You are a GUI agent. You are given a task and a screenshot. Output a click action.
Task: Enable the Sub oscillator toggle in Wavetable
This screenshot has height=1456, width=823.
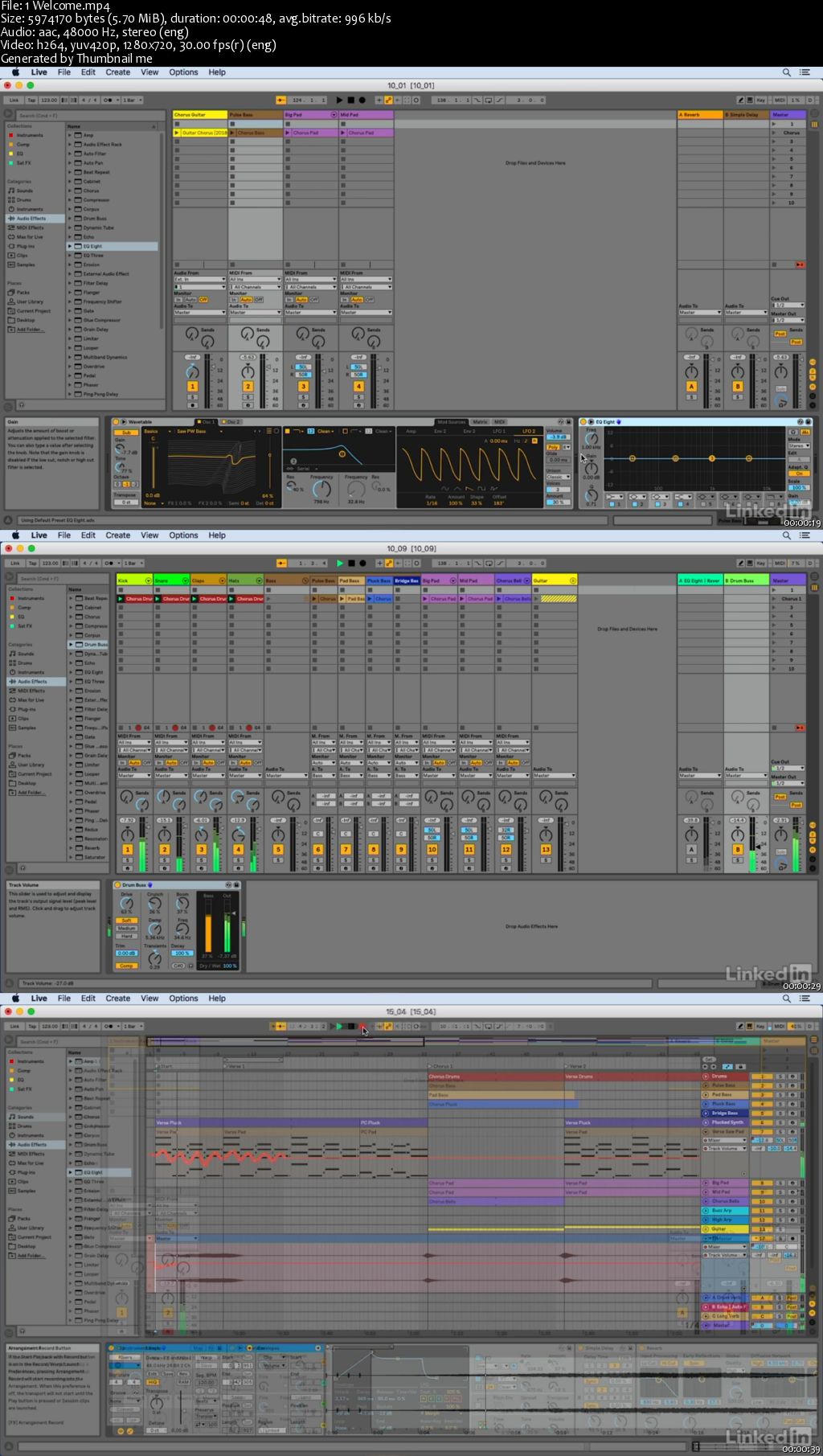126,433
